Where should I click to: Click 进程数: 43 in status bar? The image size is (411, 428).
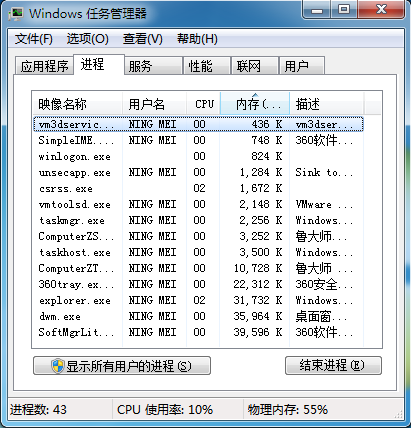click(x=38, y=410)
